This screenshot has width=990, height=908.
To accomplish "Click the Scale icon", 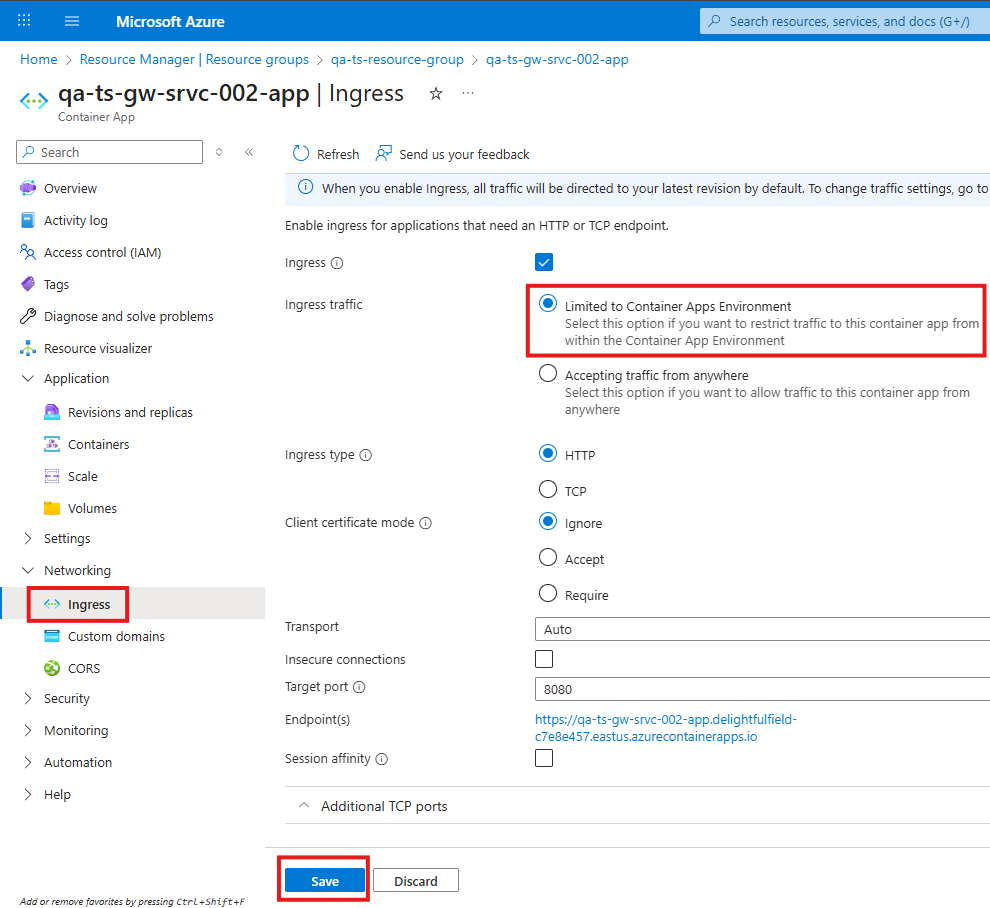I will (52, 477).
